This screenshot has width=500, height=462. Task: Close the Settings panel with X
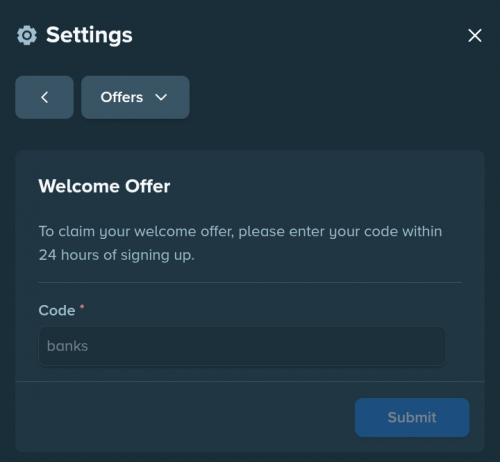475,35
